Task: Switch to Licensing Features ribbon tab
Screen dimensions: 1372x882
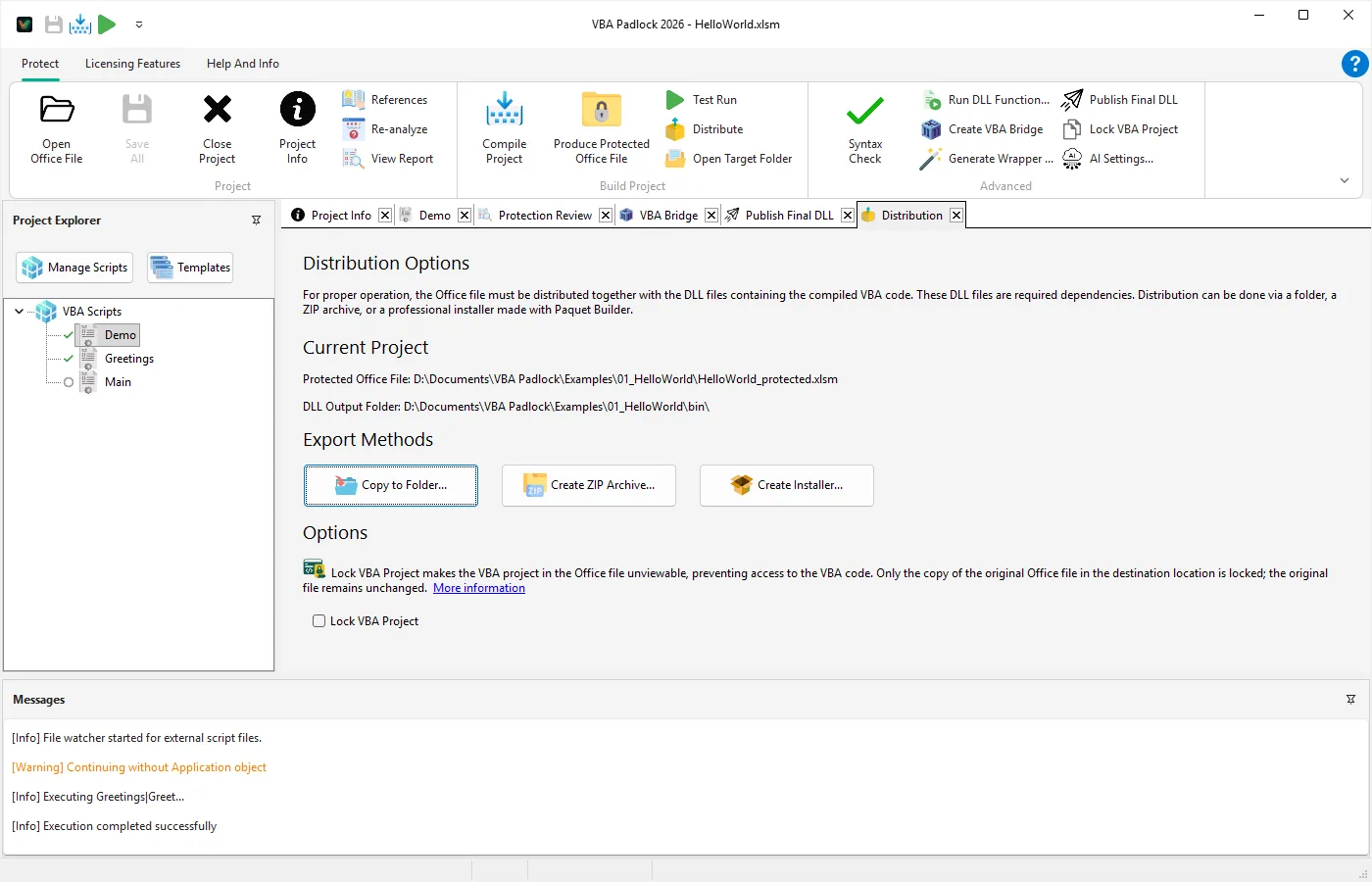Action: [132, 64]
